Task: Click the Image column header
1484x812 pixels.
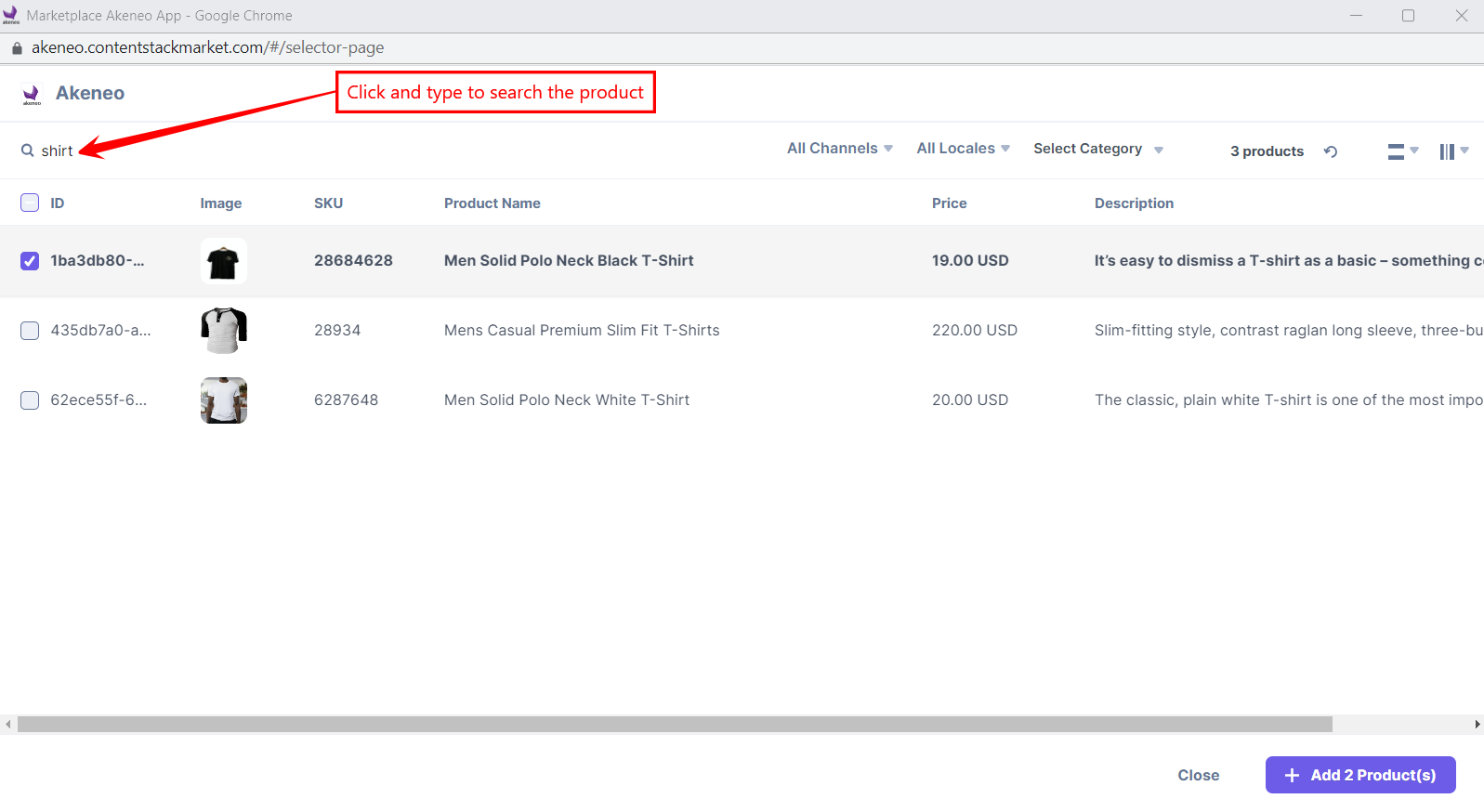Action: pos(221,203)
